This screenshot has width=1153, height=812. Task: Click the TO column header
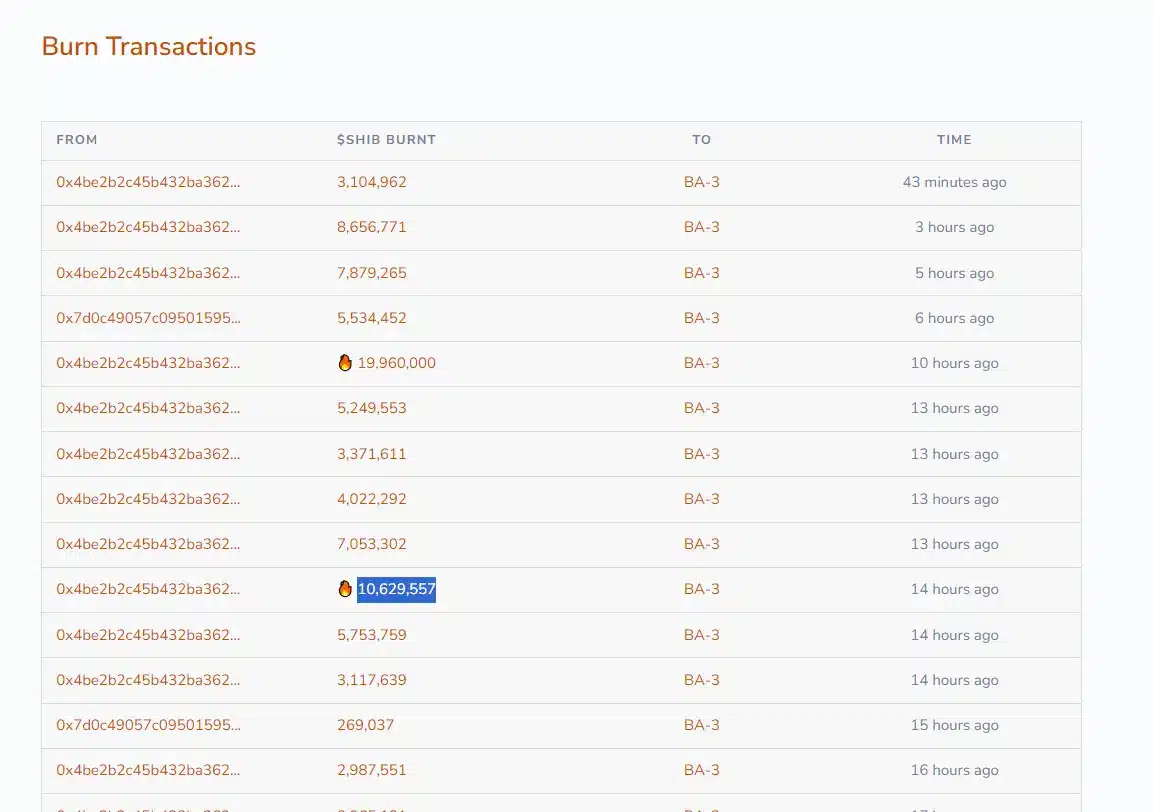pos(702,140)
